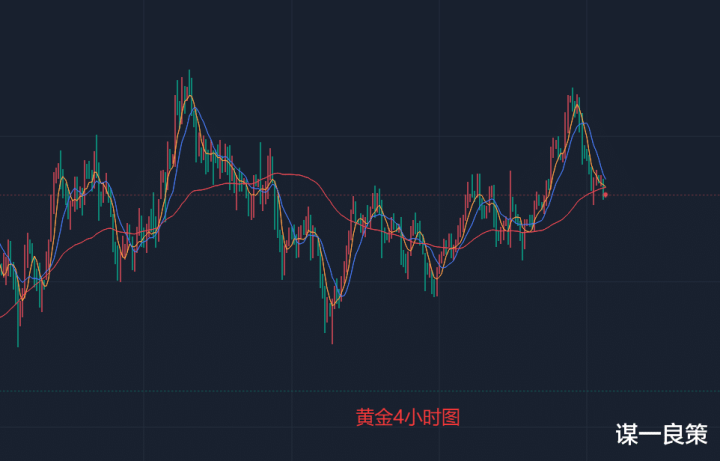Select blue moving average crest on rightmost rally
This screenshot has width=720, height=461.
point(586,124)
